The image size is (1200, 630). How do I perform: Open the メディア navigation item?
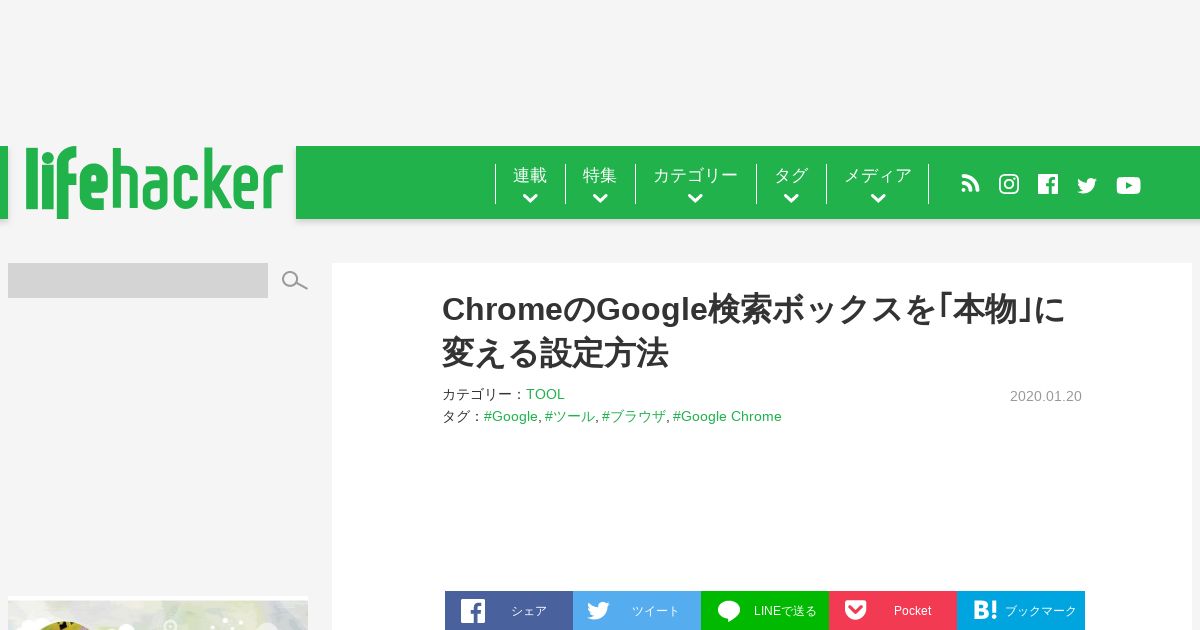coord(878,175)
